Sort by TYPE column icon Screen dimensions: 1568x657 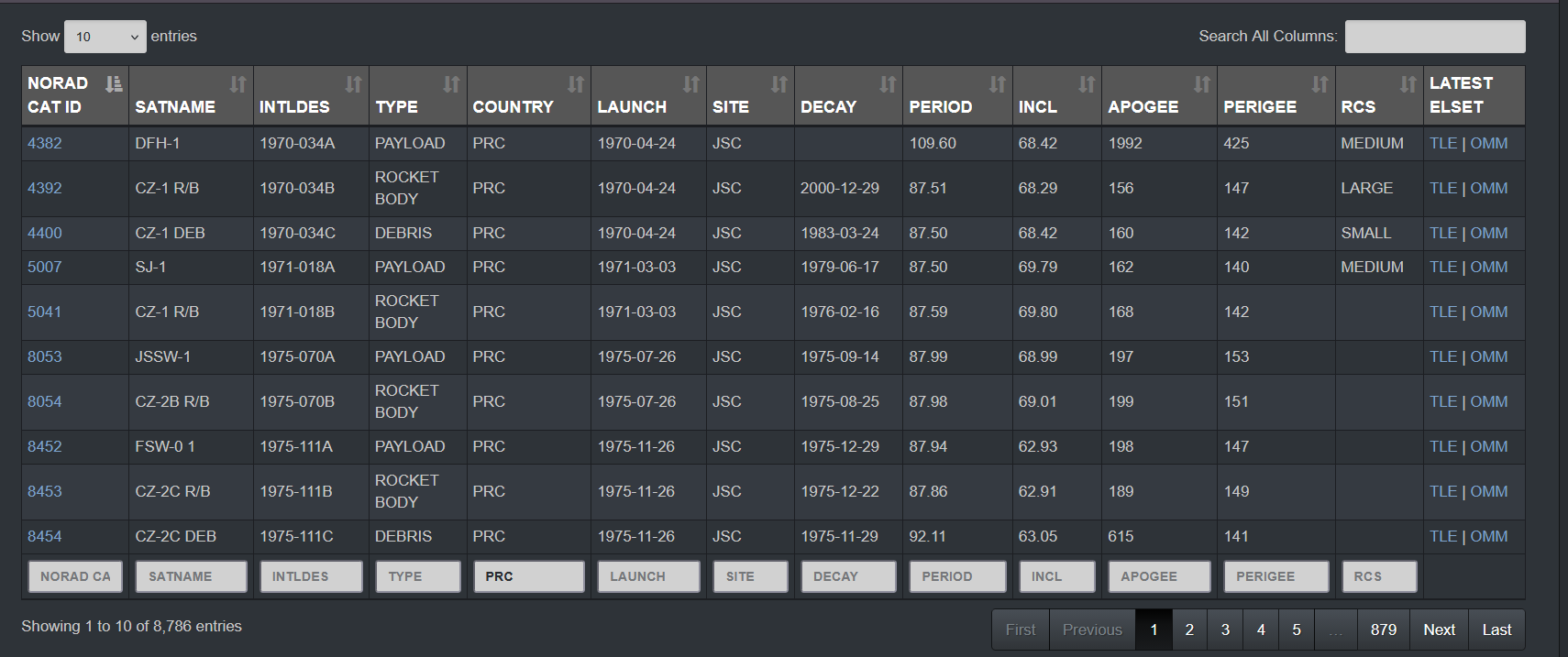(x=451, y=84)
